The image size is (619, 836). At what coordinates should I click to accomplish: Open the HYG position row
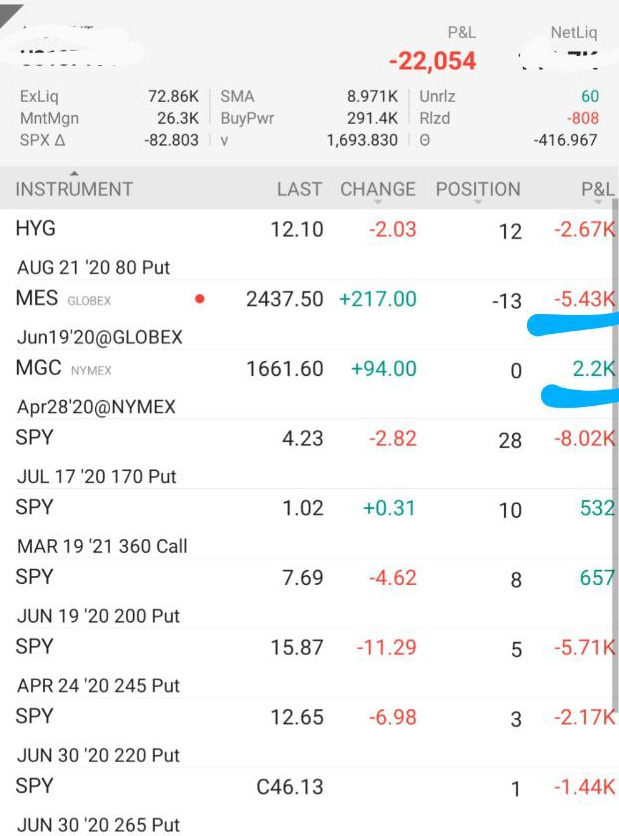coord(307,245)
